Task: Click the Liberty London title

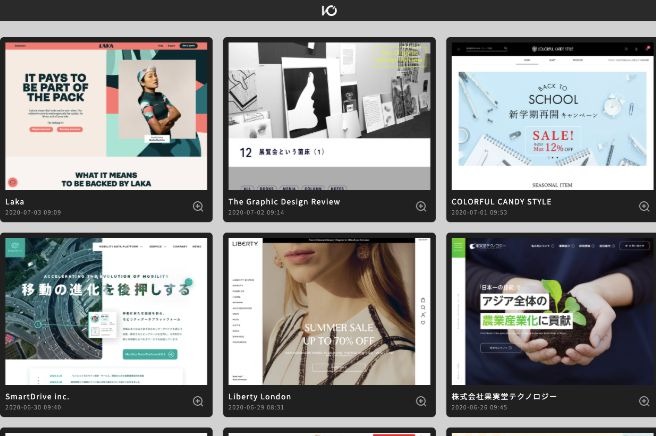Action: pos(259,397)
